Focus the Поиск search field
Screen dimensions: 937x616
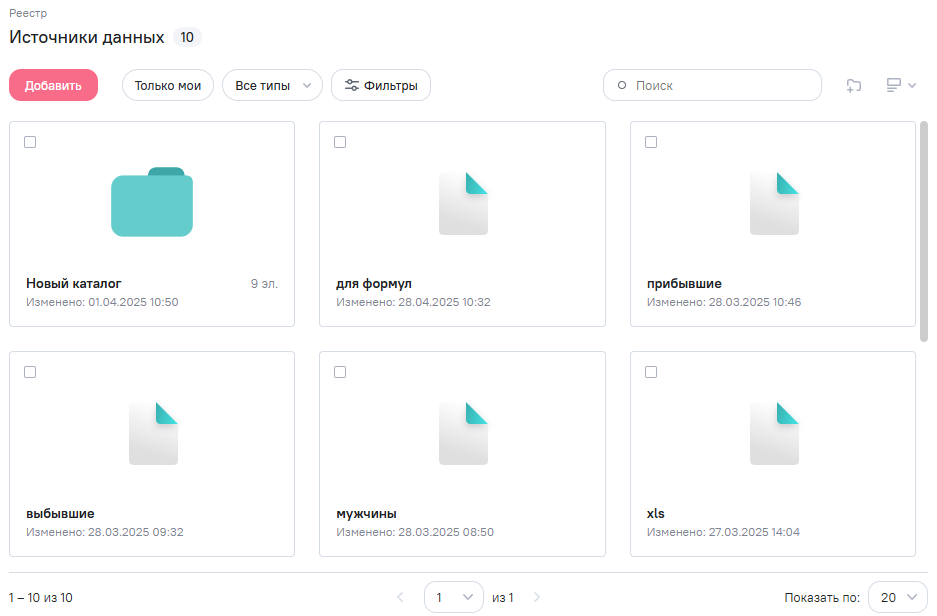point(720,86)
